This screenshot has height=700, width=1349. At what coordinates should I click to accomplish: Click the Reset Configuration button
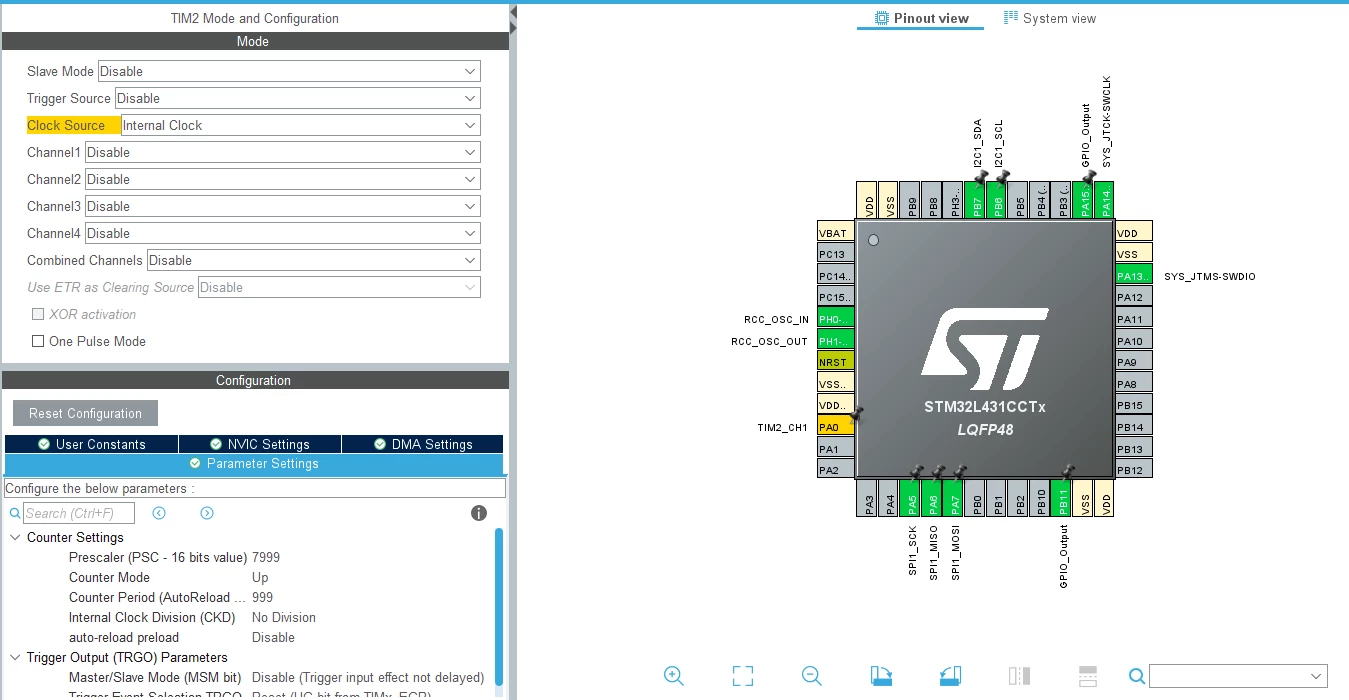pos(85,413)
